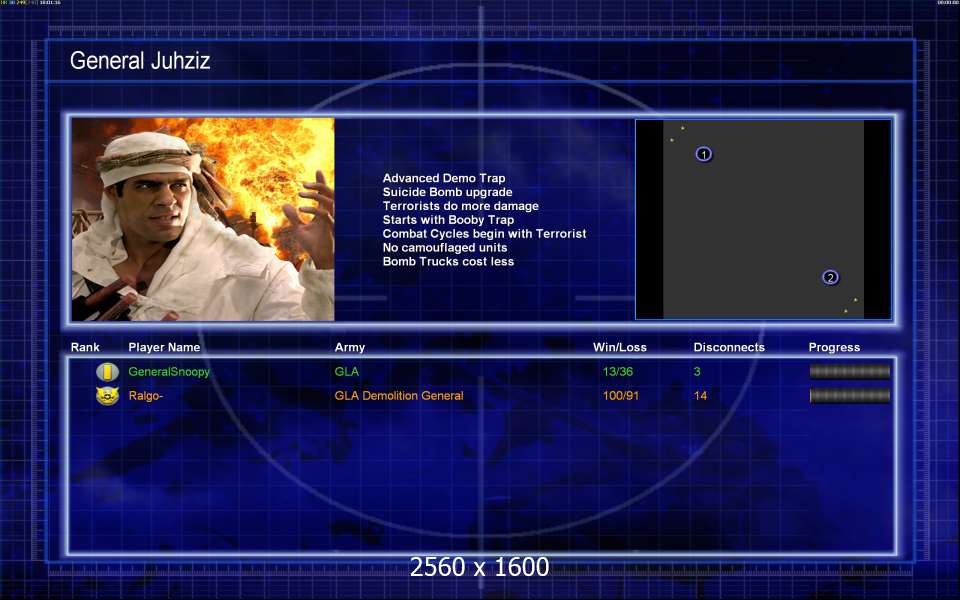Click the Suicide Bomb upgrade line
This screenshot has height=600, width=960.
(448, 192)
